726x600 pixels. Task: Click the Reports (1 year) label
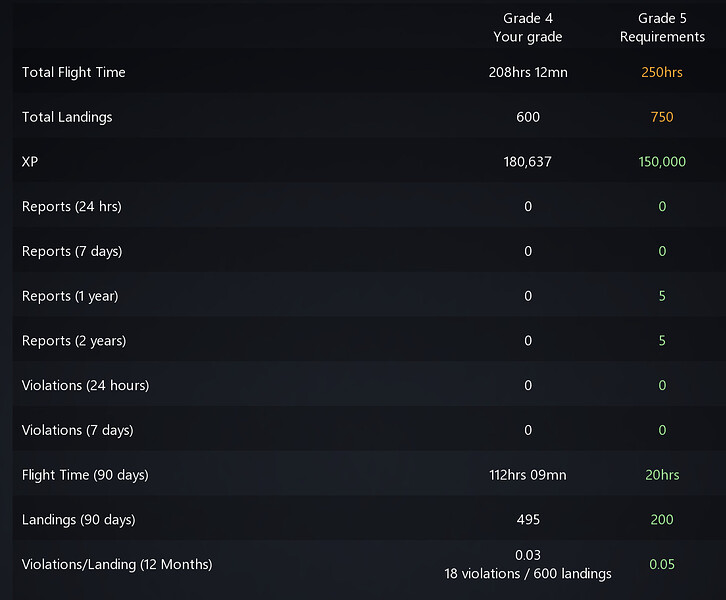pyautogui.click(x=70, y=296)
